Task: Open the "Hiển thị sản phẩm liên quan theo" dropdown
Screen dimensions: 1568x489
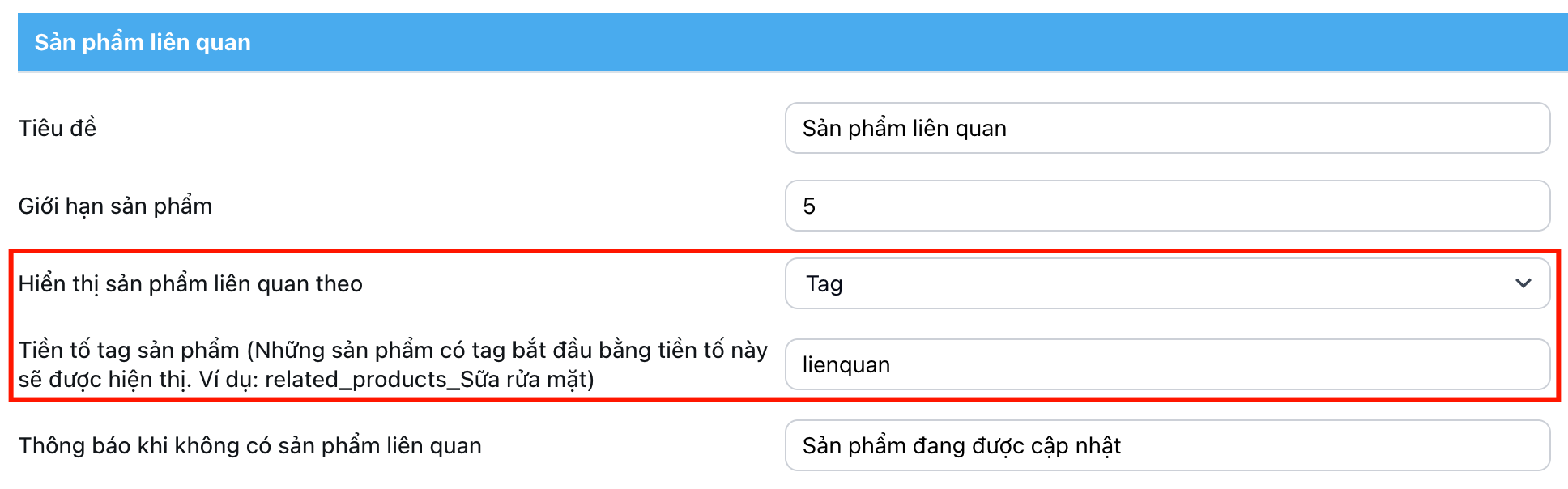Action: 1166,283
